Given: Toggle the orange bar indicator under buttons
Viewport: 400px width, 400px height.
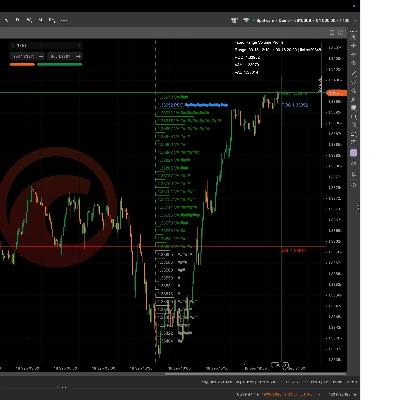Looking at the screenshot, I should click(x=22, y=65).
